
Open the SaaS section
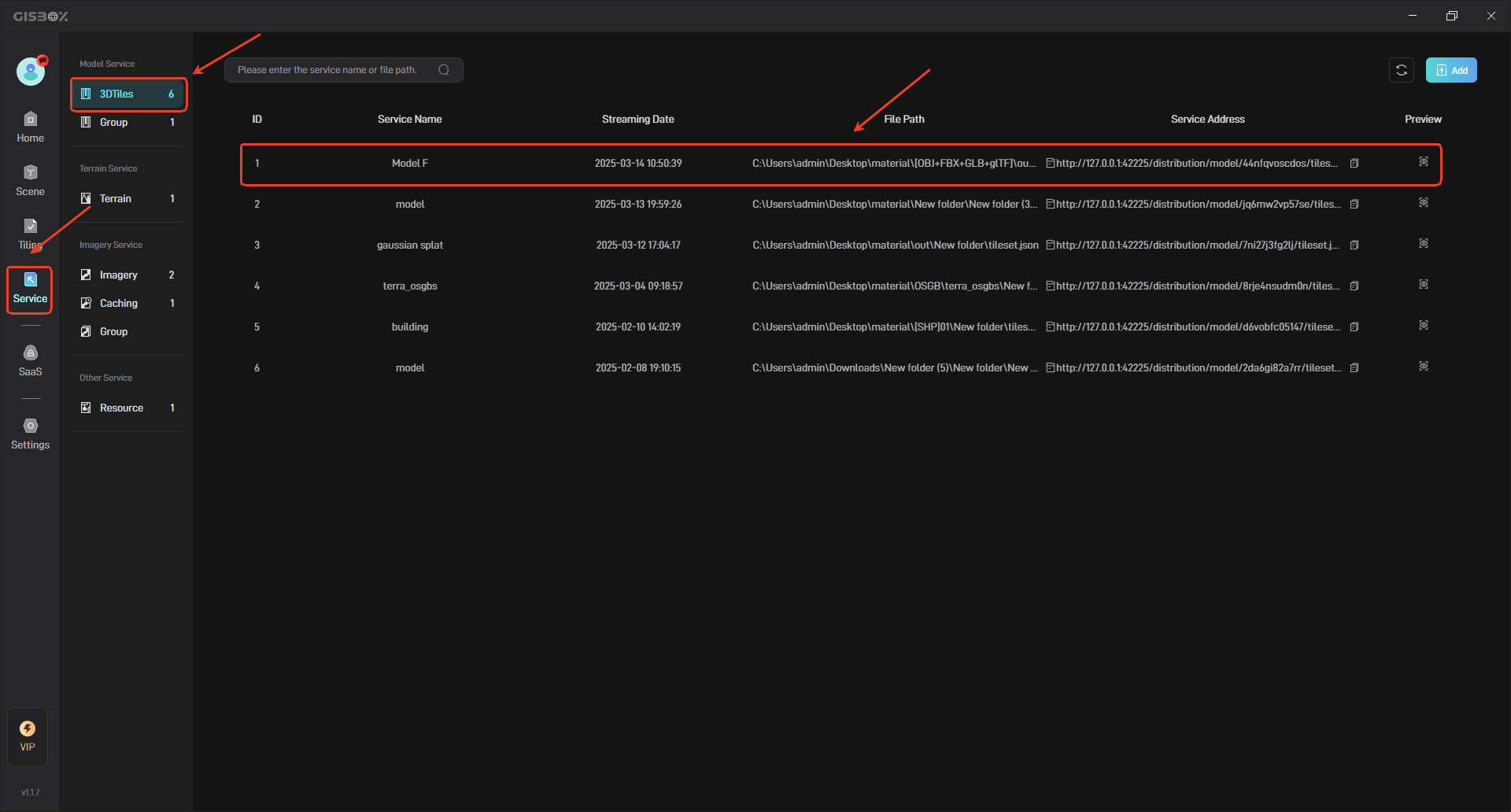tap(30, 361)
